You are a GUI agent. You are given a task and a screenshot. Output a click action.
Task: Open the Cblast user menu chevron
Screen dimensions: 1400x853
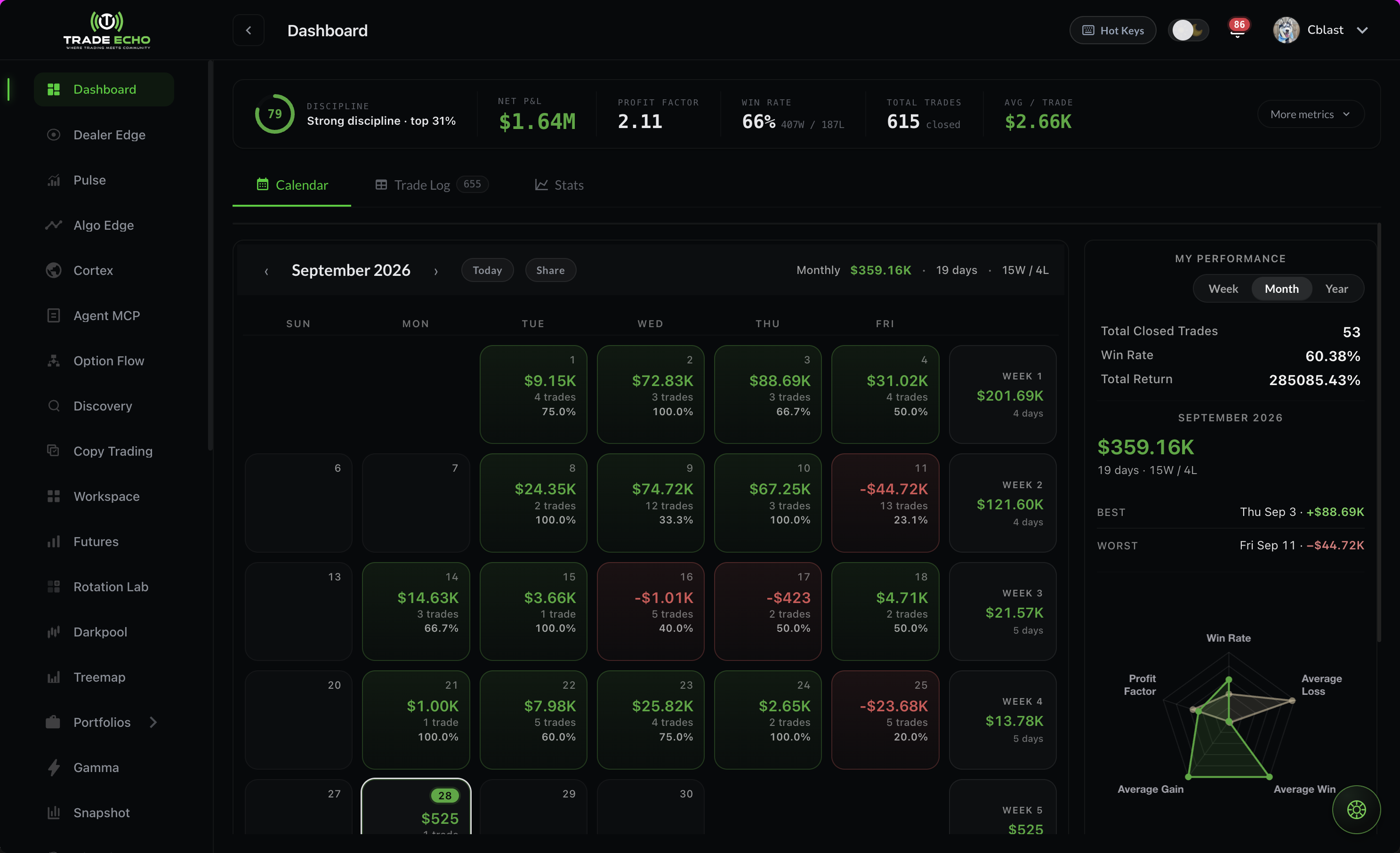(1362, 30)
